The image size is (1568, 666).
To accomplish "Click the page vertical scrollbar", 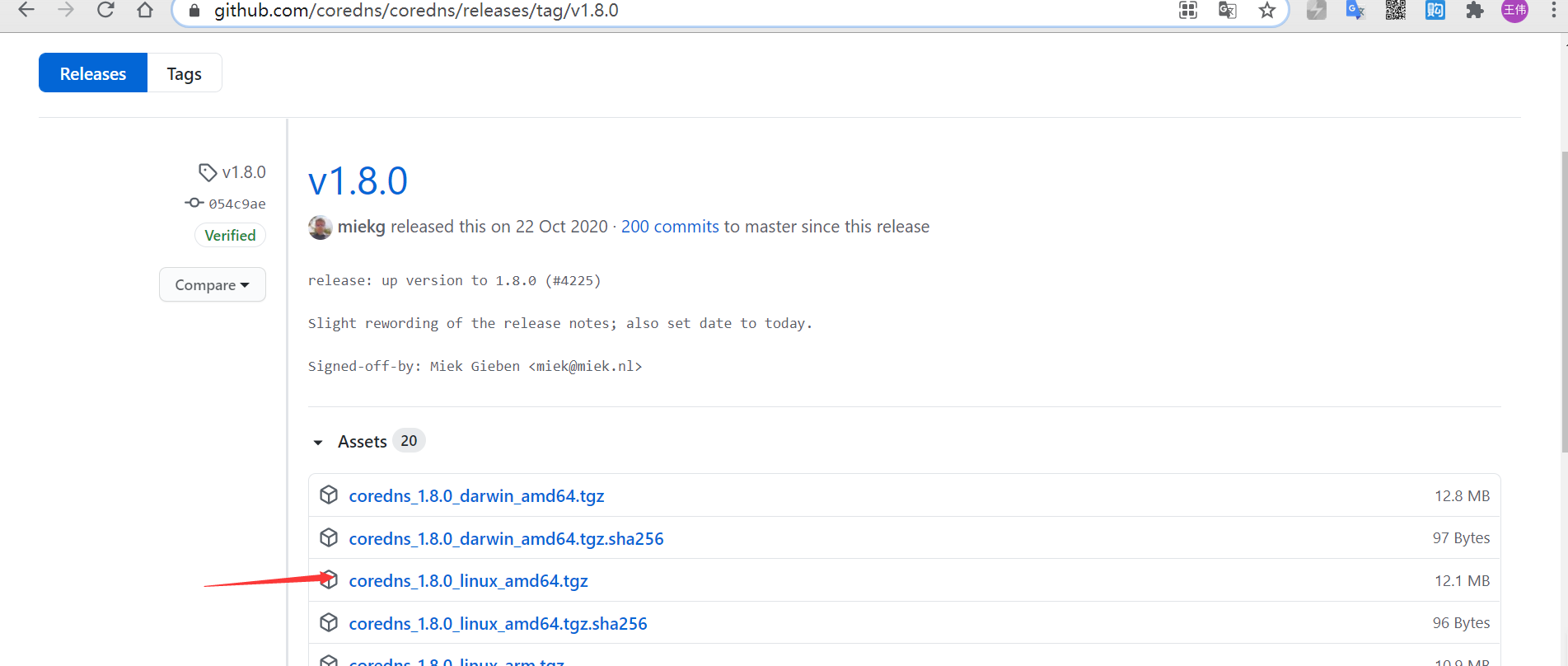I will 1563,301.
